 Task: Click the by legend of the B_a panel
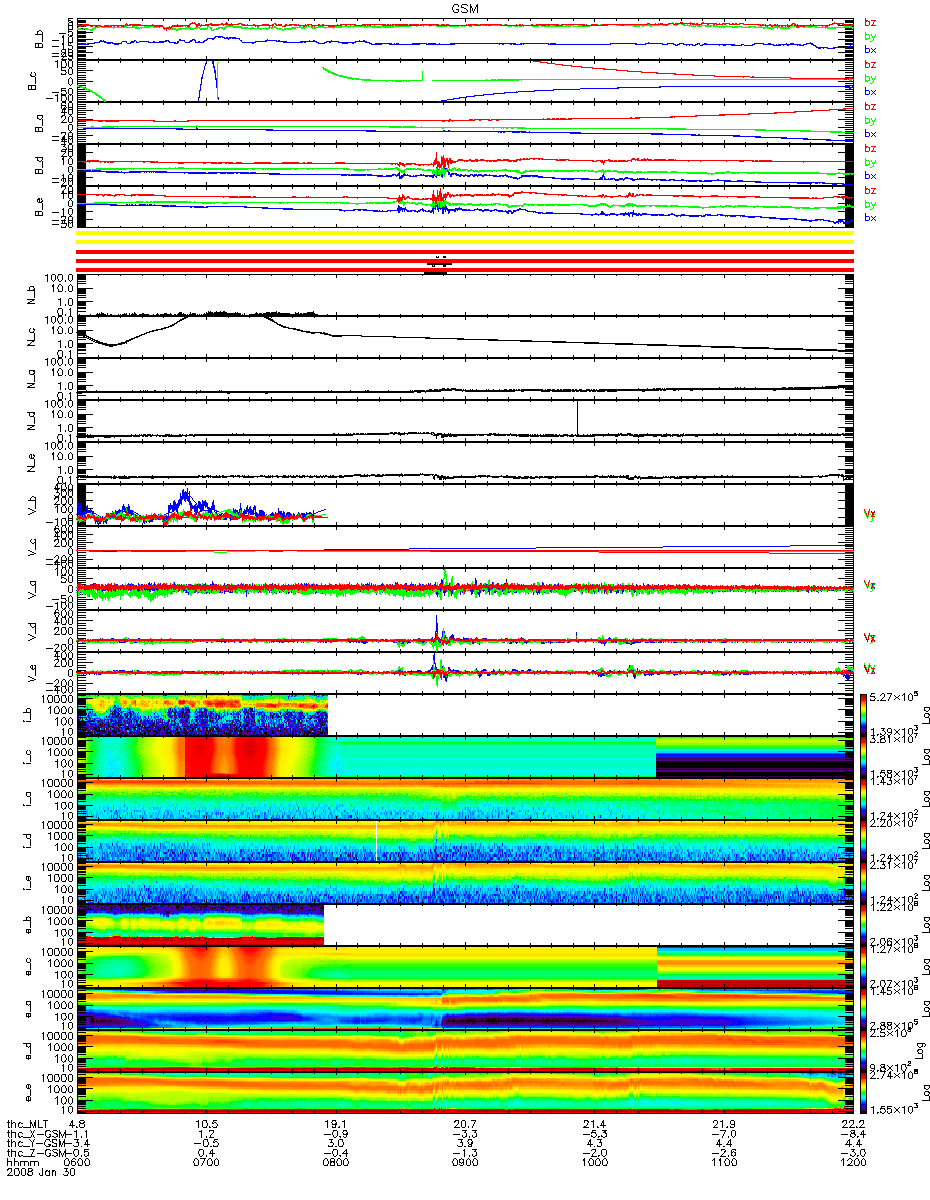click(870, 120)
